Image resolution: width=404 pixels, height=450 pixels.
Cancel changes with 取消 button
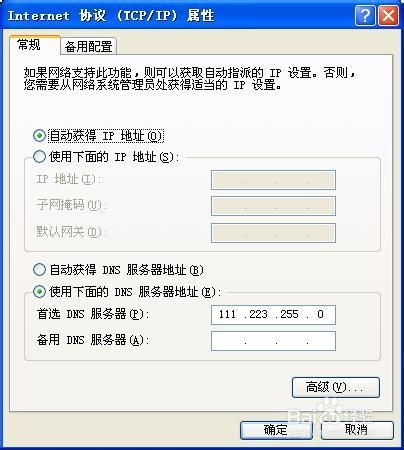(357, 430)
